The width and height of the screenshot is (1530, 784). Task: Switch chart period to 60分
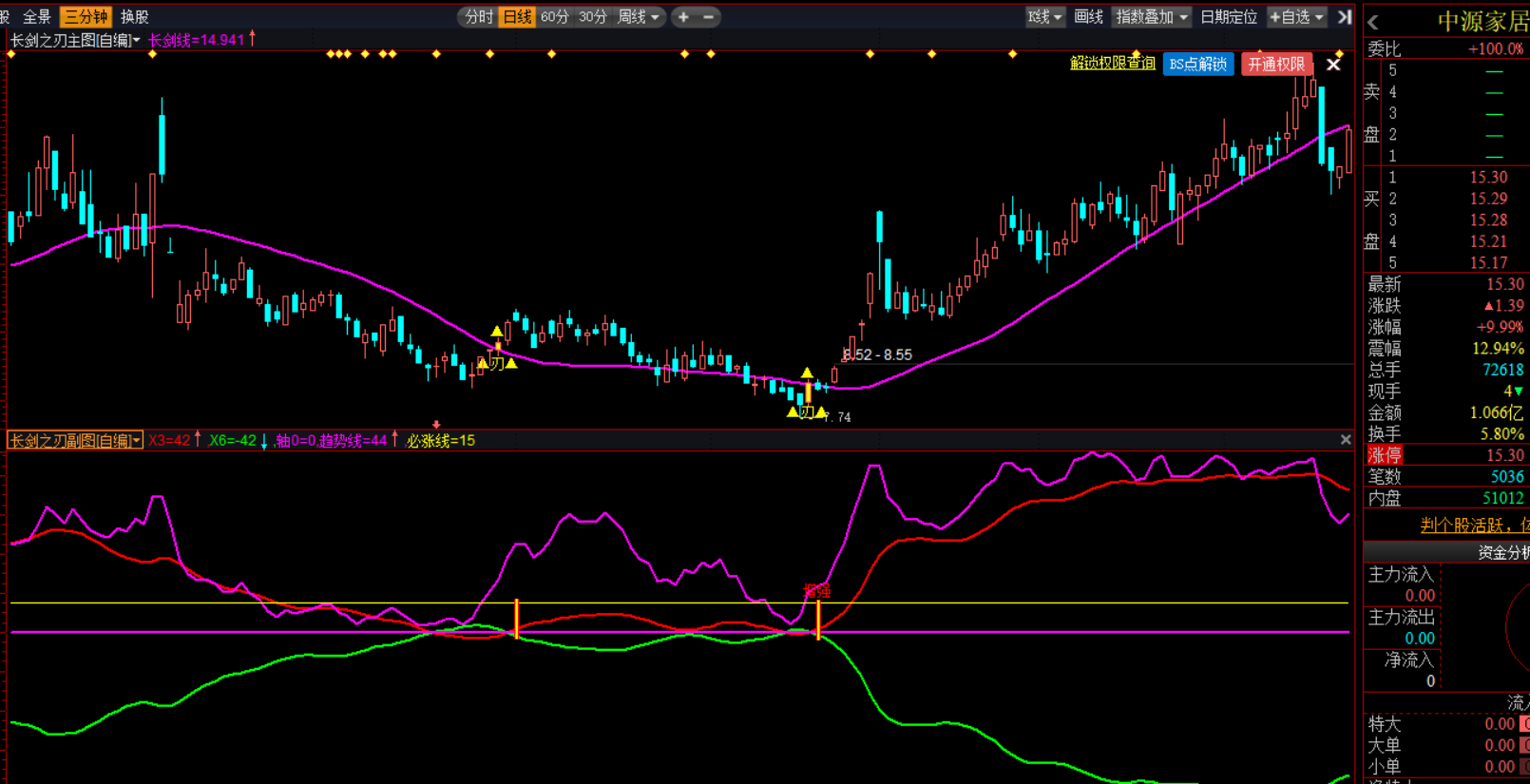(x=554, y=17)
